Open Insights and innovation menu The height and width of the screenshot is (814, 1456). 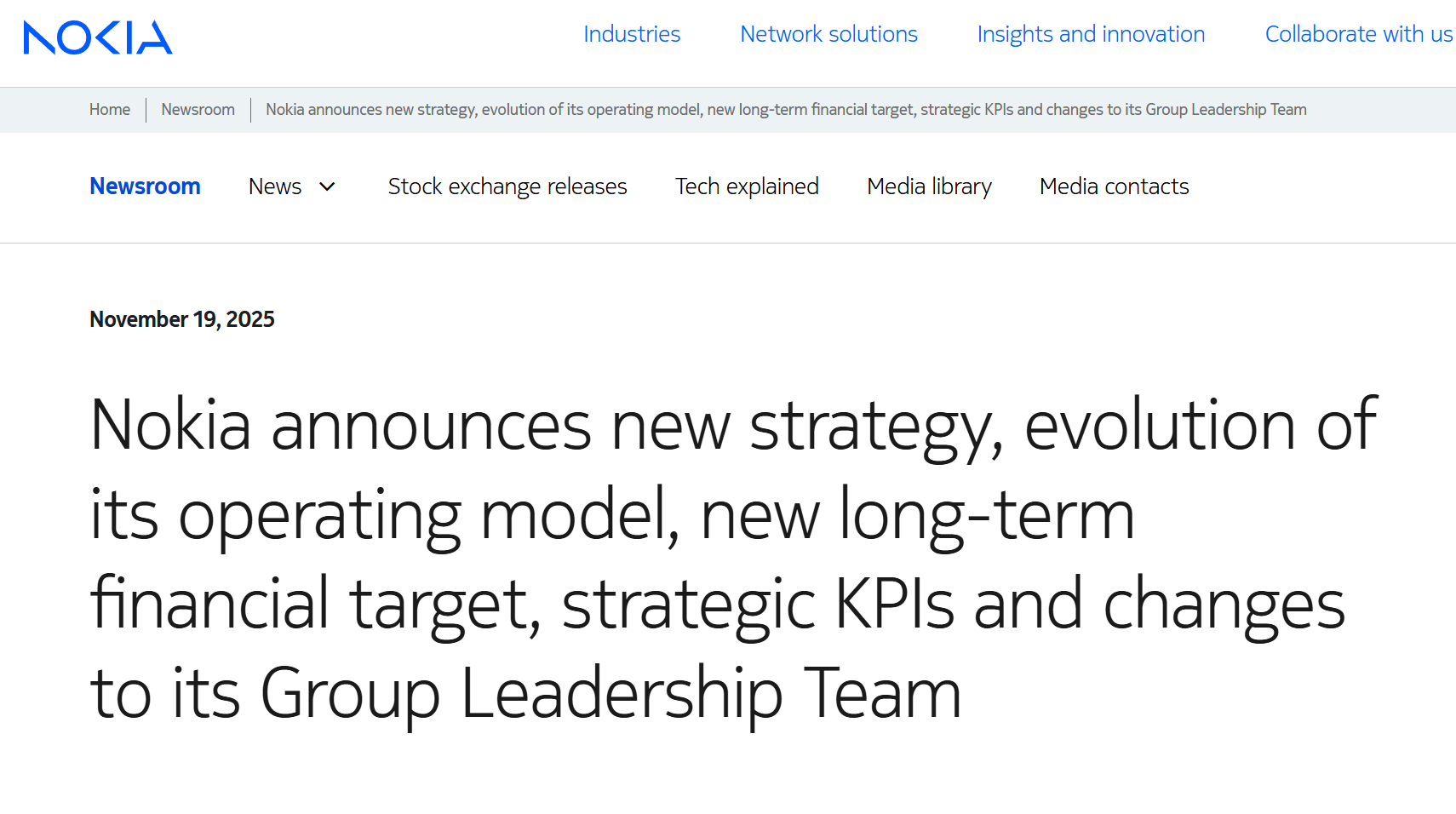[1091, 34]
